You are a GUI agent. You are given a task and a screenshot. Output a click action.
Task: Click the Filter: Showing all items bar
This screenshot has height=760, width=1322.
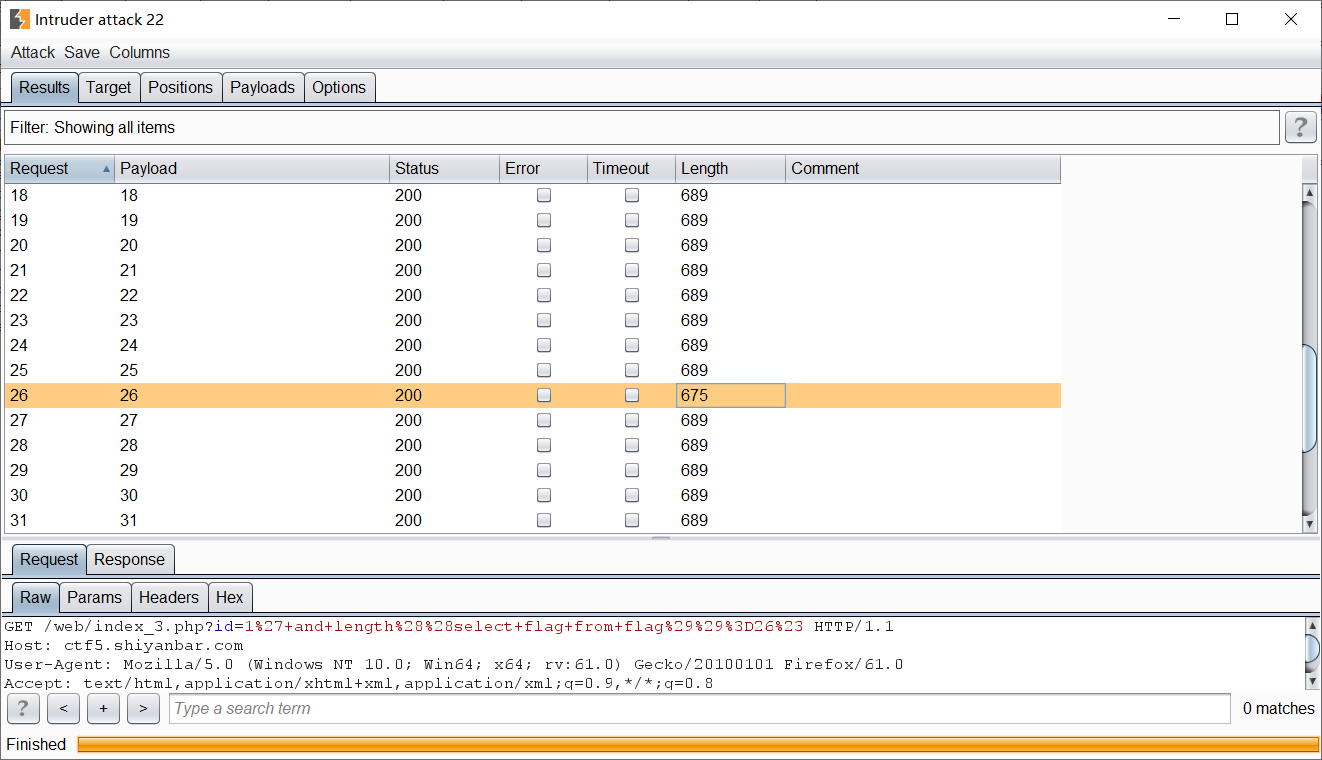click(641, 128)
